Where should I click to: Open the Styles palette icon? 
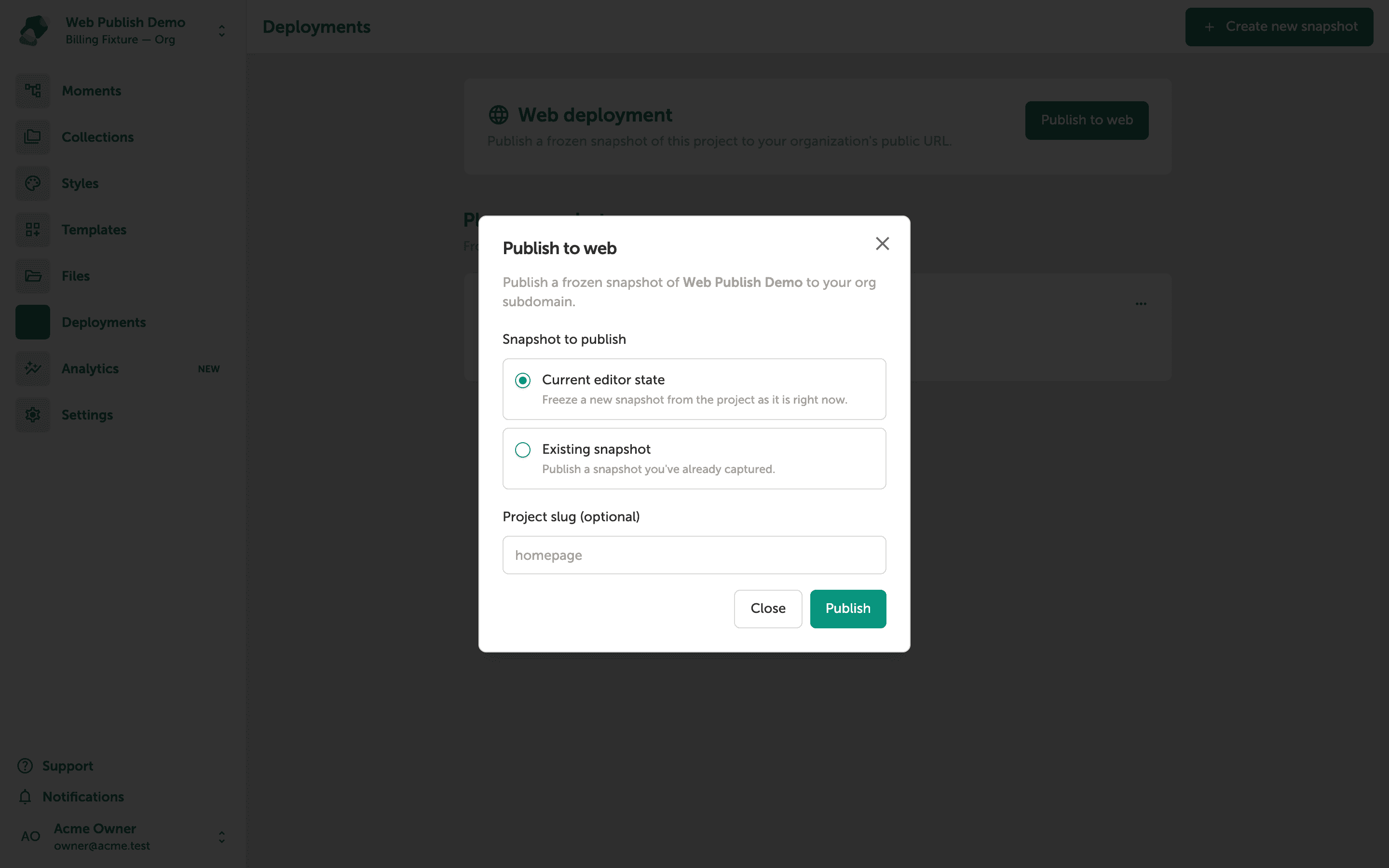pos(33,184)
